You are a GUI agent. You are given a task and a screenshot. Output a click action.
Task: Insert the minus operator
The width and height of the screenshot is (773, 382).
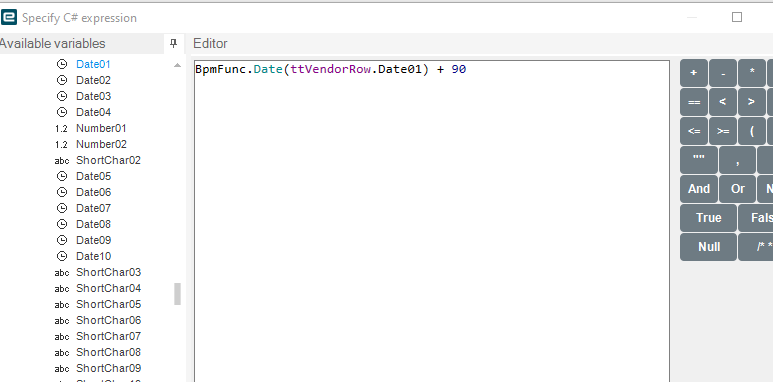coord(723,73)
